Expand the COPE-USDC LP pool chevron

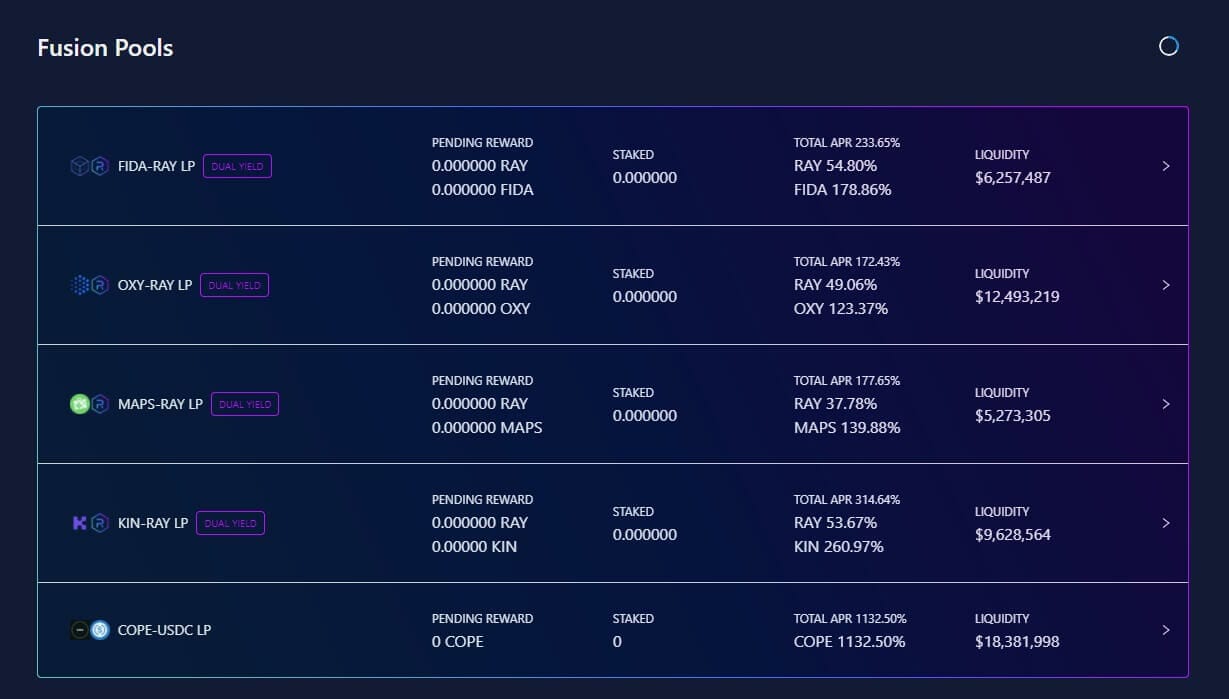(x=1166, y=630)
